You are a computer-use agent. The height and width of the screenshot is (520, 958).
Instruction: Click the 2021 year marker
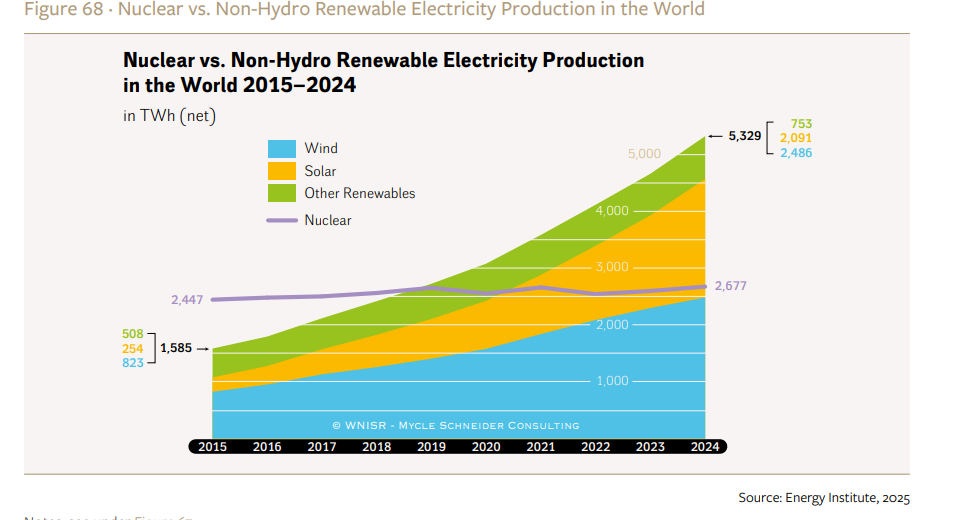coord(540,447)
